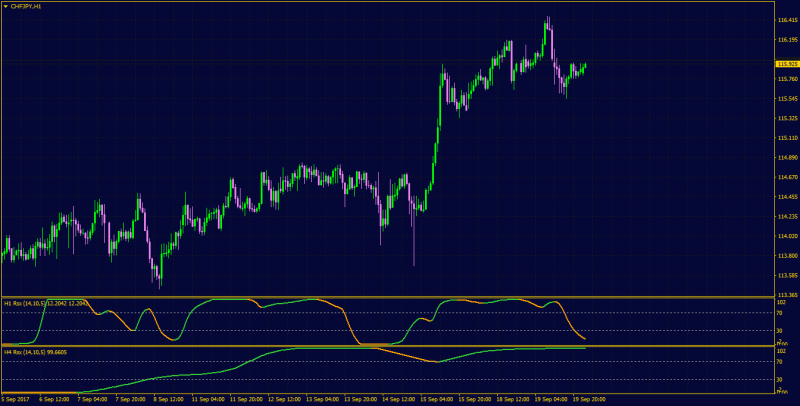The width and height of the screenshot is (800, 406).
Task: Click the 5 Sep 2017 time axis label
Action: pyautogui.click(x=13, y=399)
